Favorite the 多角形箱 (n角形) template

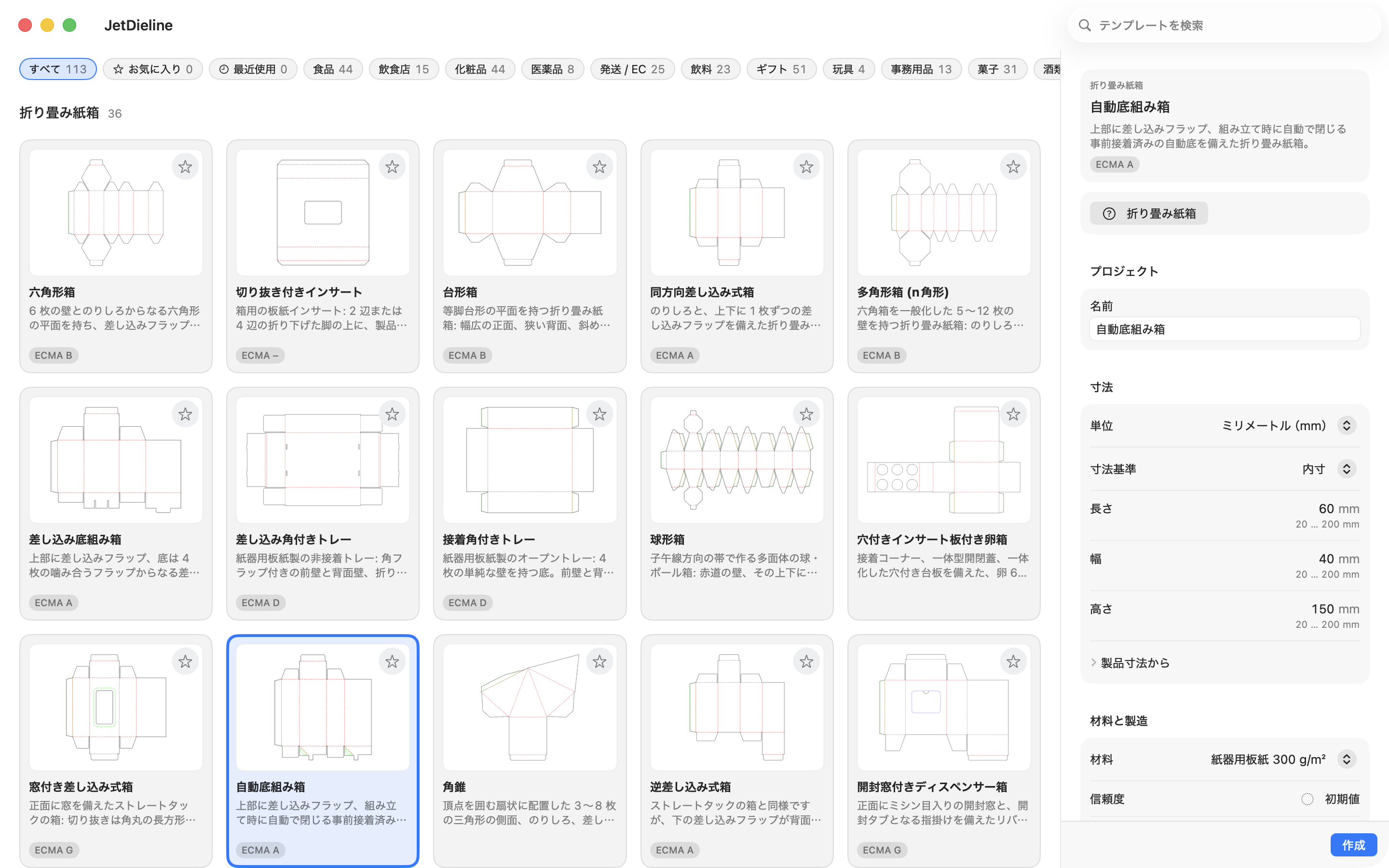point(1013,167)
